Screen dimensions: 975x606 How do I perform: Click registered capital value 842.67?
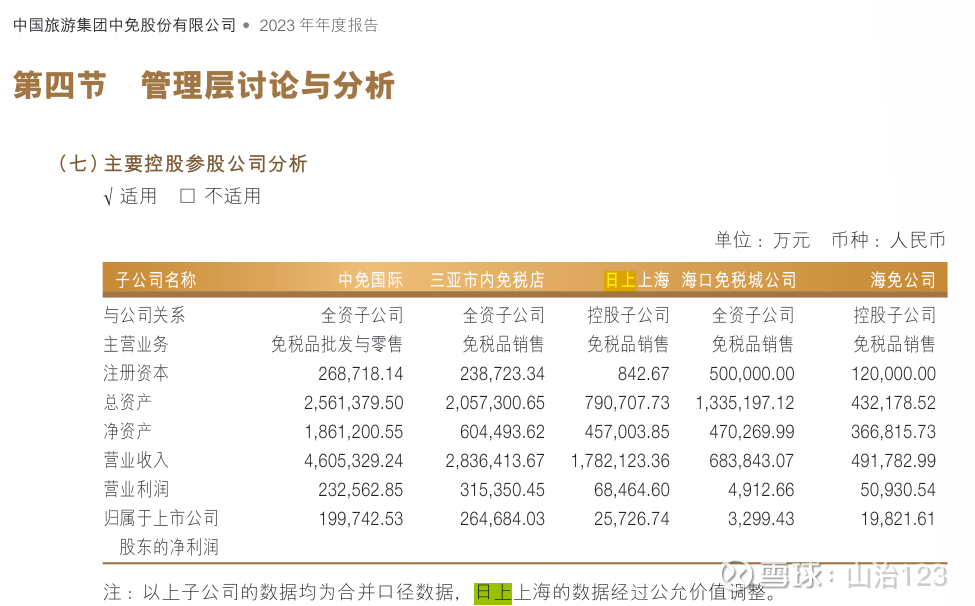click(644, 374)
